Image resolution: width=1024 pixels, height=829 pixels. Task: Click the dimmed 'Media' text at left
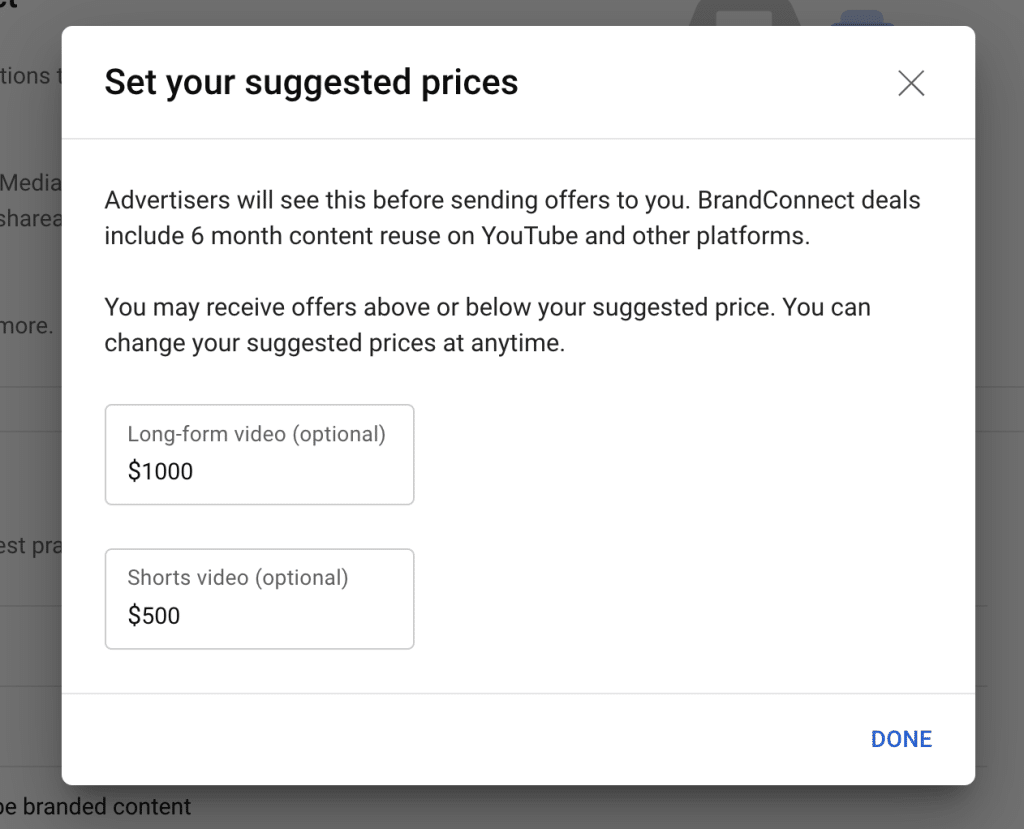[x=30, y=183]
